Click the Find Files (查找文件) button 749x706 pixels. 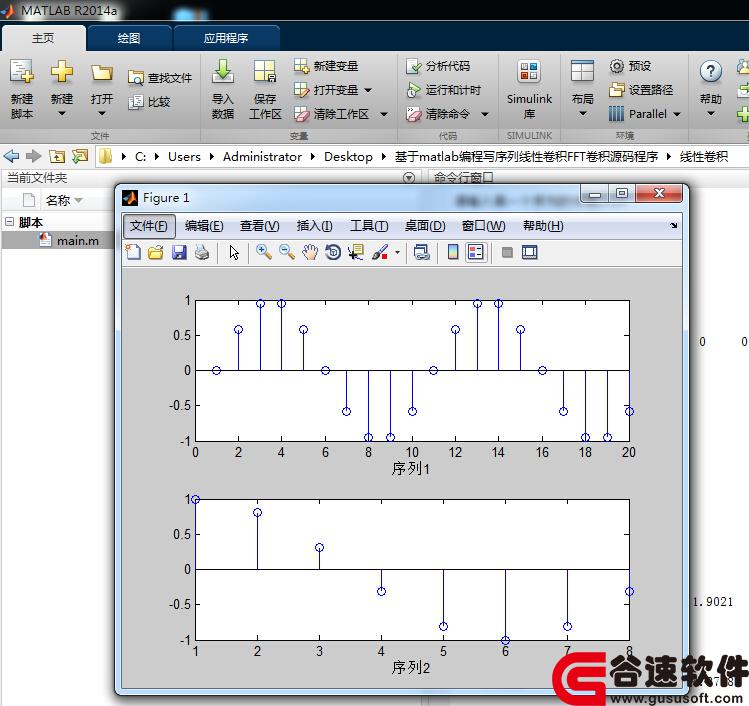coord(160,78)
